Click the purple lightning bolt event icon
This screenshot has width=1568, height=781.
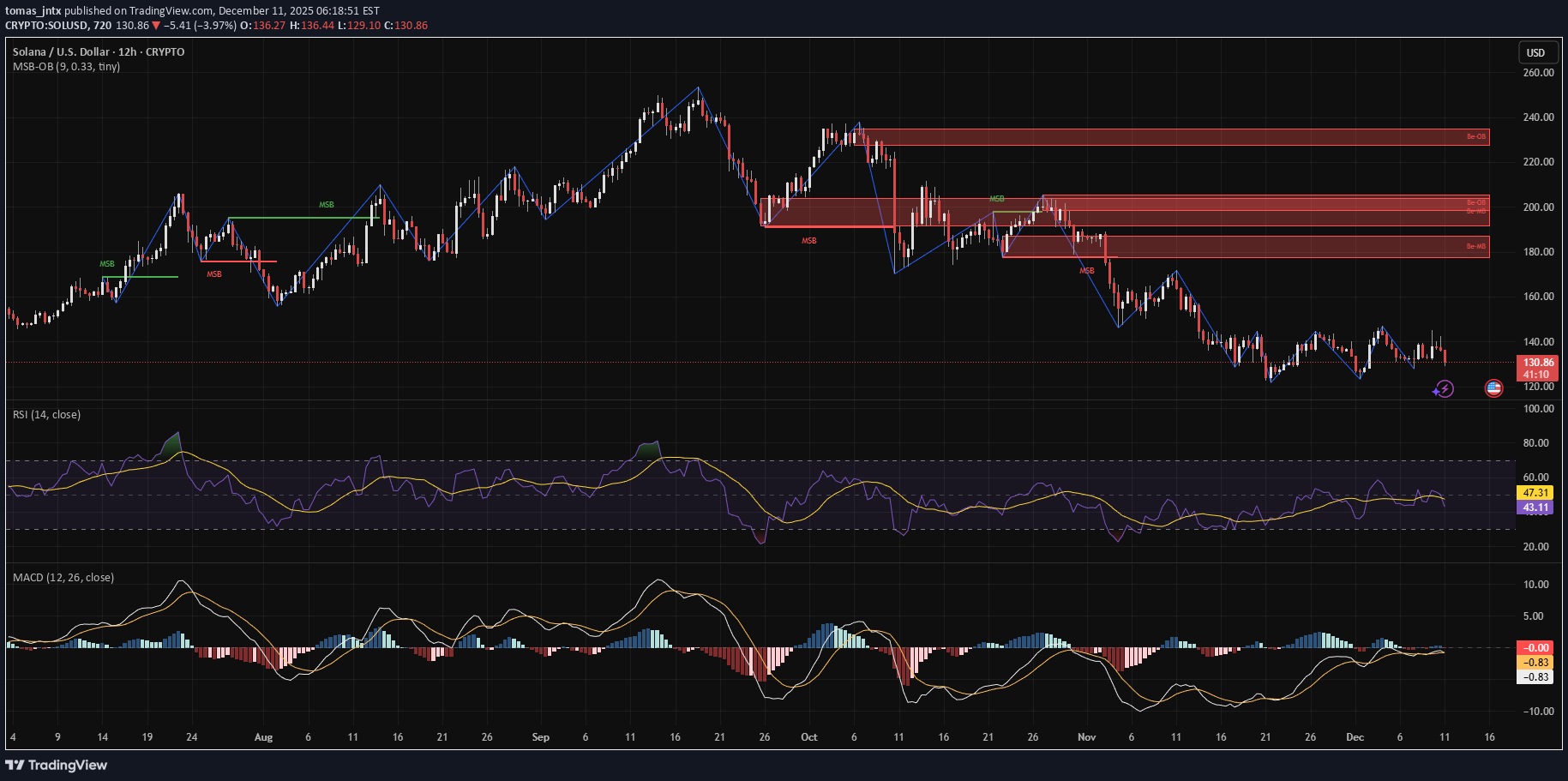click(1444, 389)
